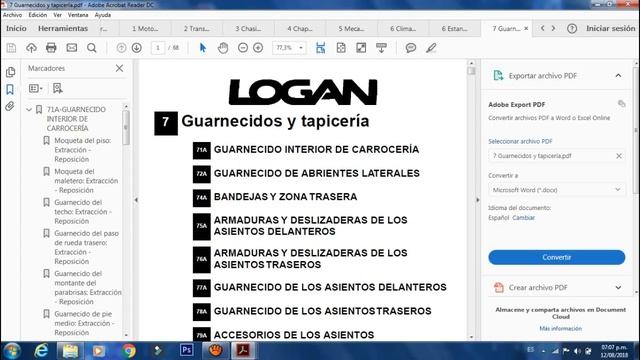Image resolution: width=640 pixels, height=360 pixels.
Task: Open bookmark options list dropdown
Action: pos(36,88)
